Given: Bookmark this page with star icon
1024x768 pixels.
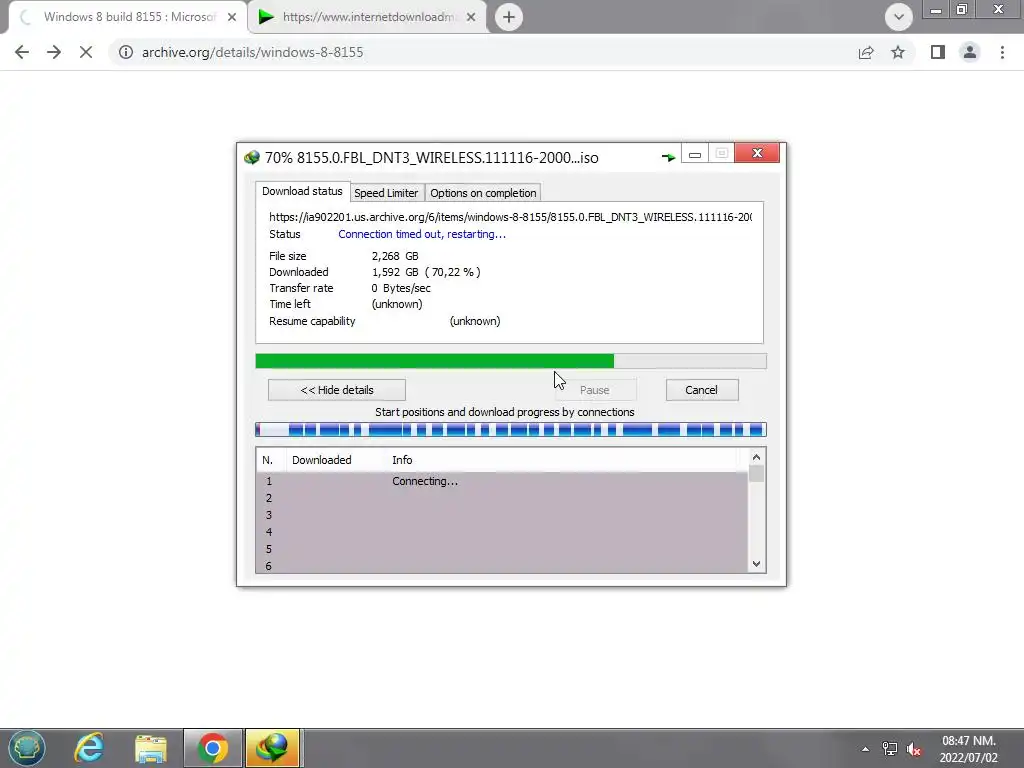Looking at the screenshot, I should [x=898, y=52].
